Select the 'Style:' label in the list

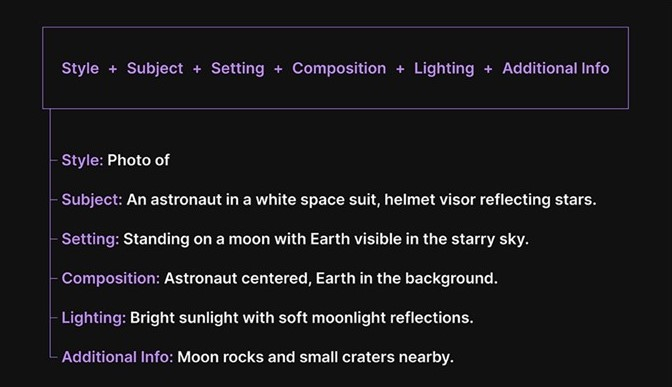[x=82, y=160]
